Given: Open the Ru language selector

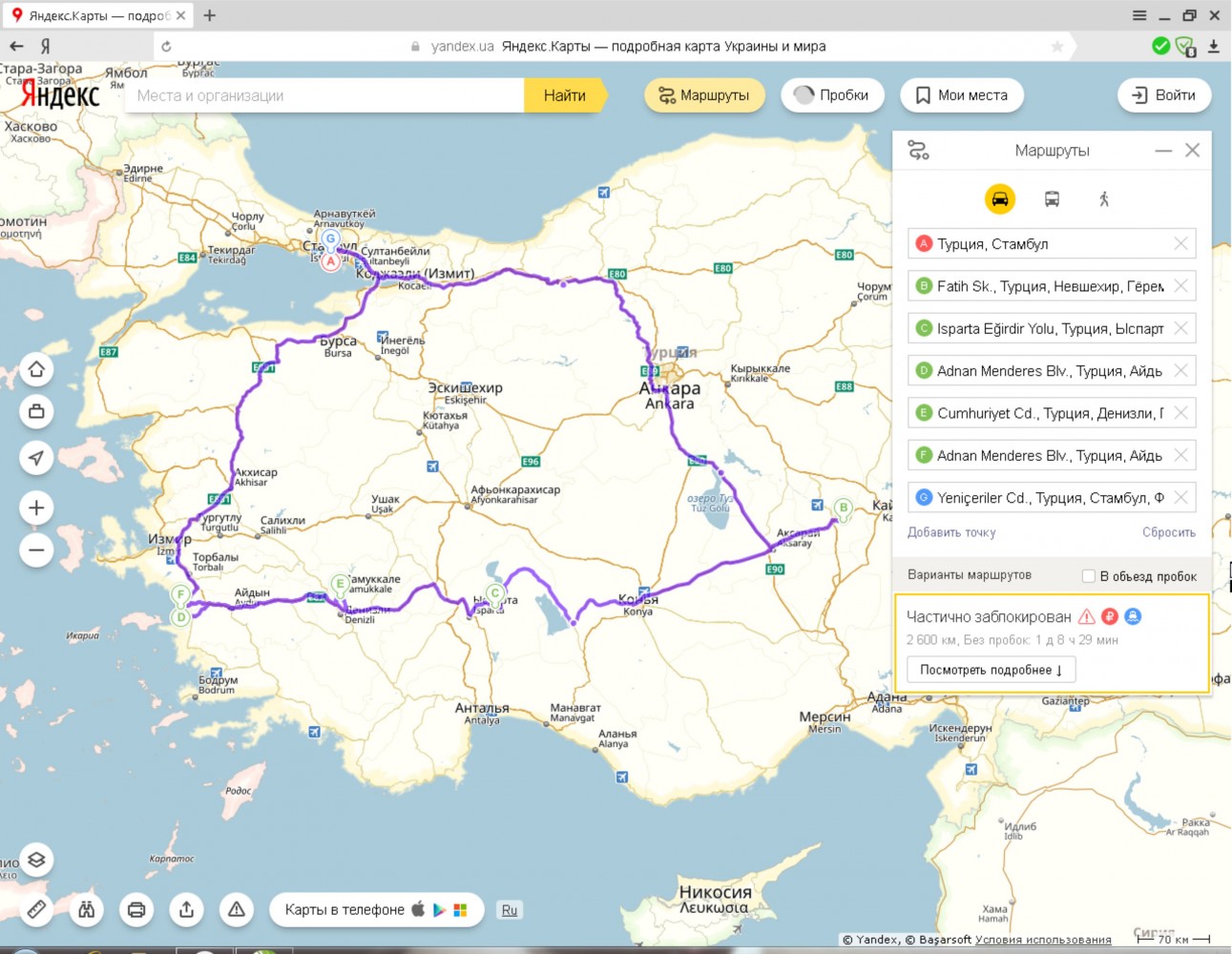Looking at the screenshot, I should point(510,910).
